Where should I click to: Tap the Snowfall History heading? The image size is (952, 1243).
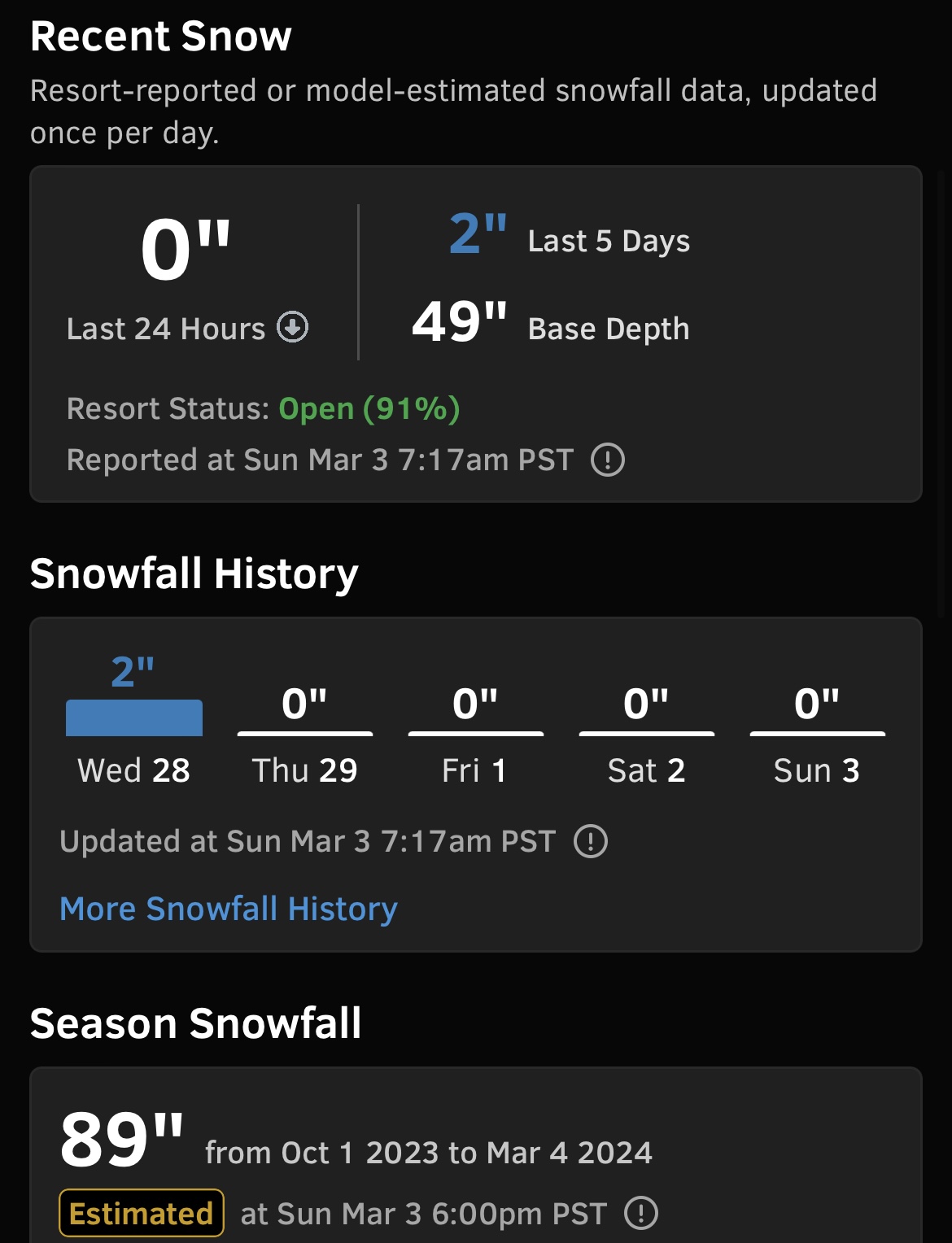[194, 574]
